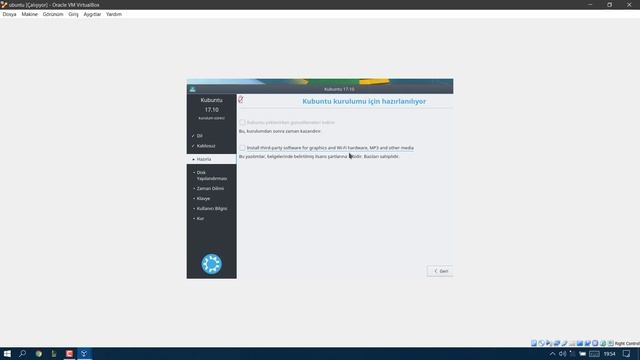Open the Dosya menu
This screenshot has width=640, height=360.
[9, 14]
